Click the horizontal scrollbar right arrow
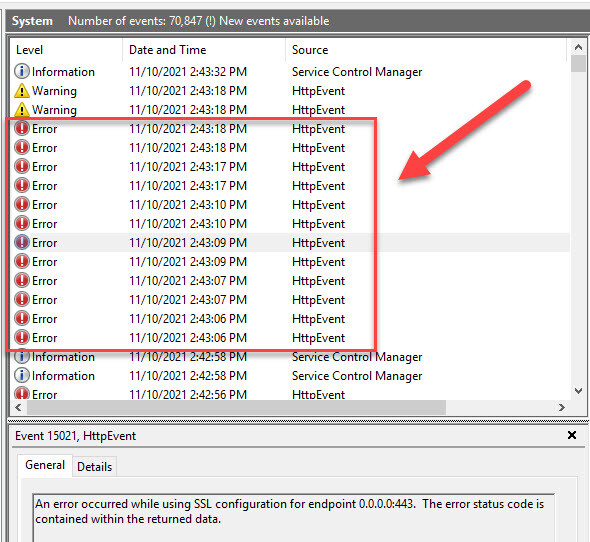 (x=562, y=407)
